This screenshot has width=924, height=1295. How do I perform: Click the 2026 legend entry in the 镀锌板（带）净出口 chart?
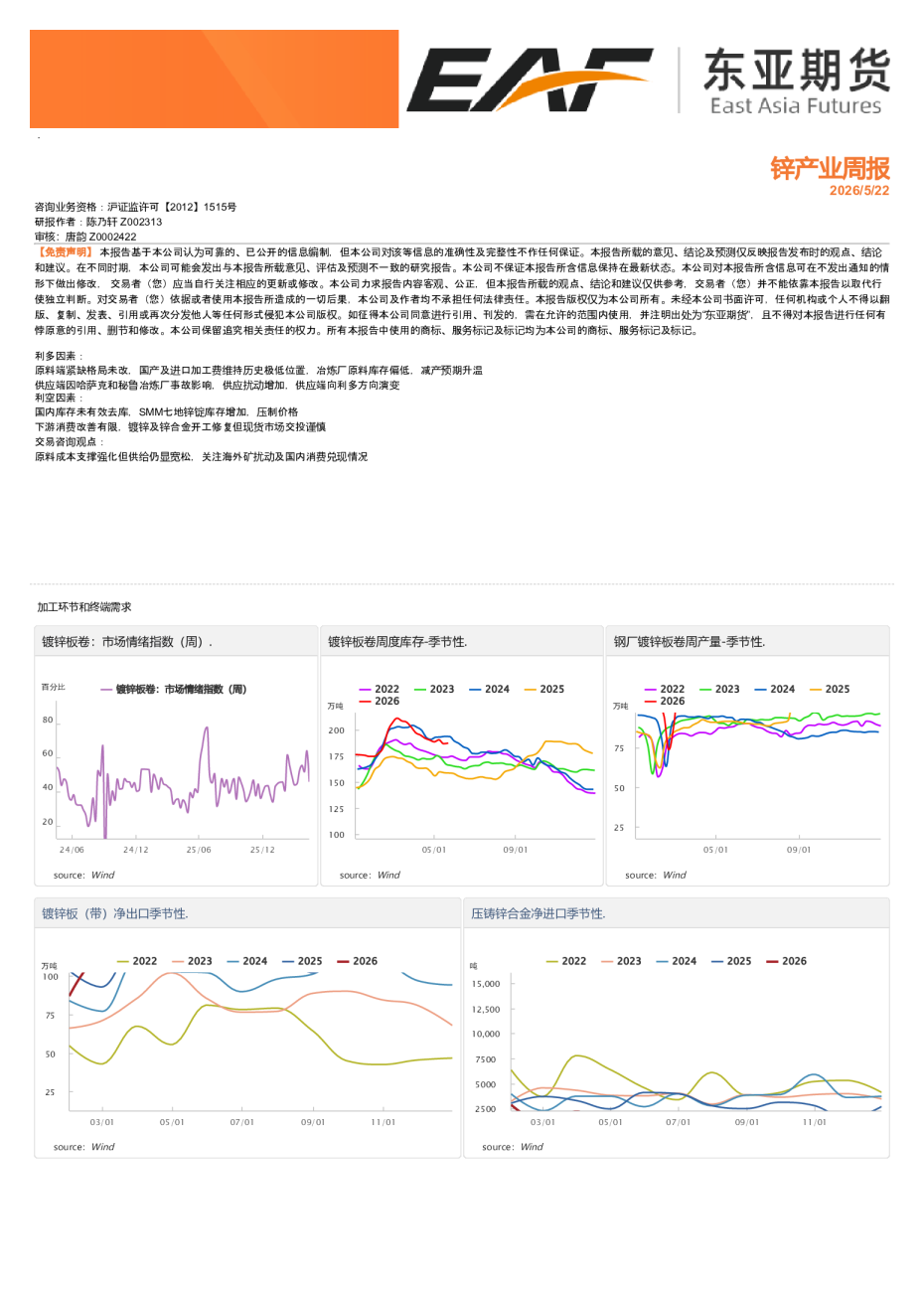(x=358, y=961)
